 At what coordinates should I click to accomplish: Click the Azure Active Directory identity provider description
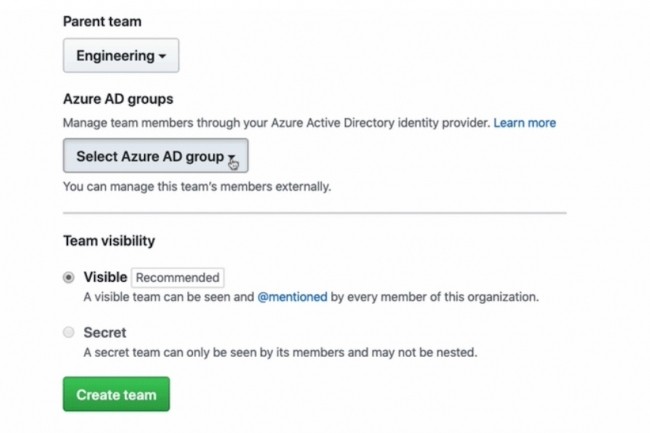click(x=276, y=123)
